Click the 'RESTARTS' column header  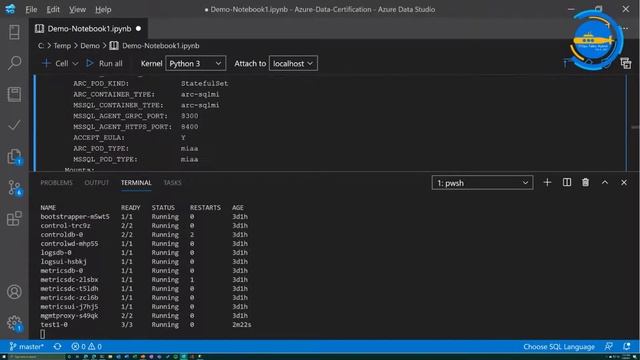pyautogui.click(x=205, y=207)
